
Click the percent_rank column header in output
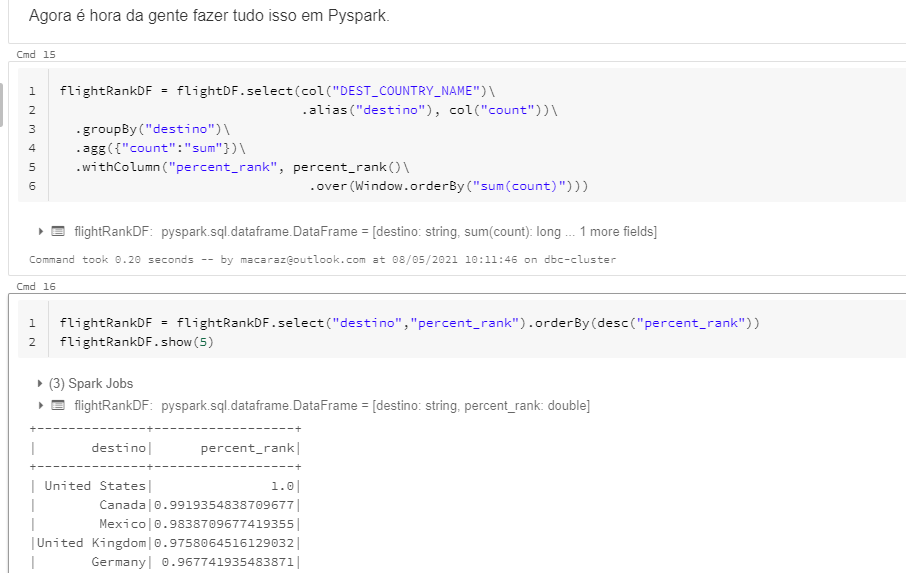point(247,448)
